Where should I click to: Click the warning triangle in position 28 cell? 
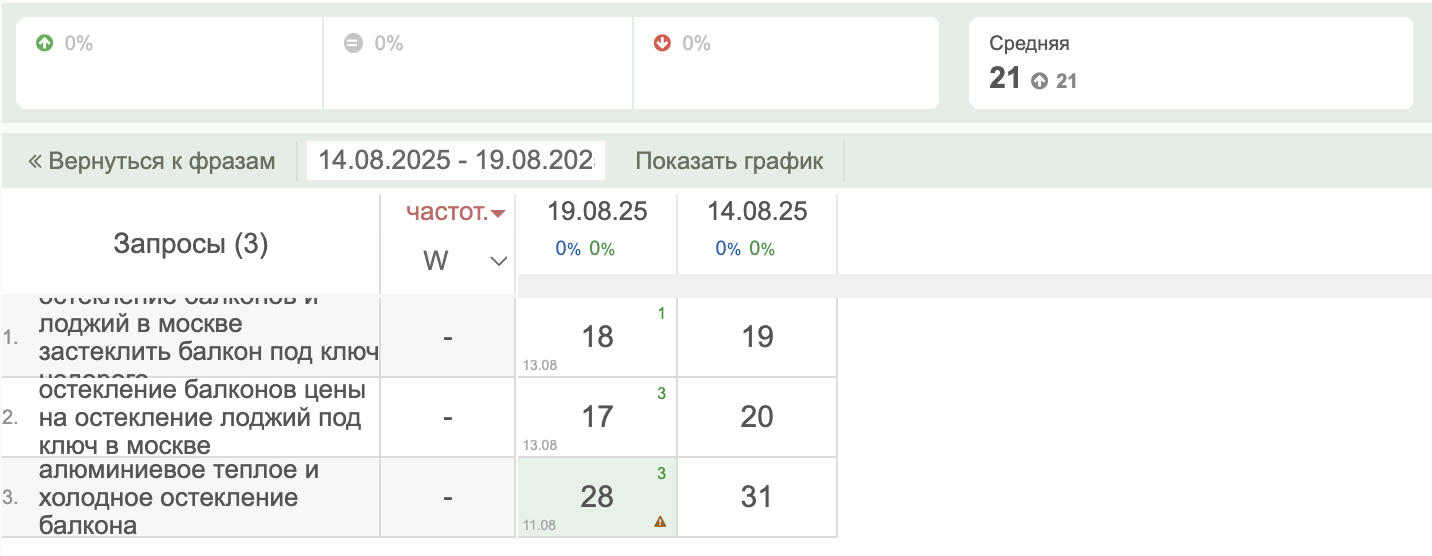pyautogui.click(x=660, y=521)
